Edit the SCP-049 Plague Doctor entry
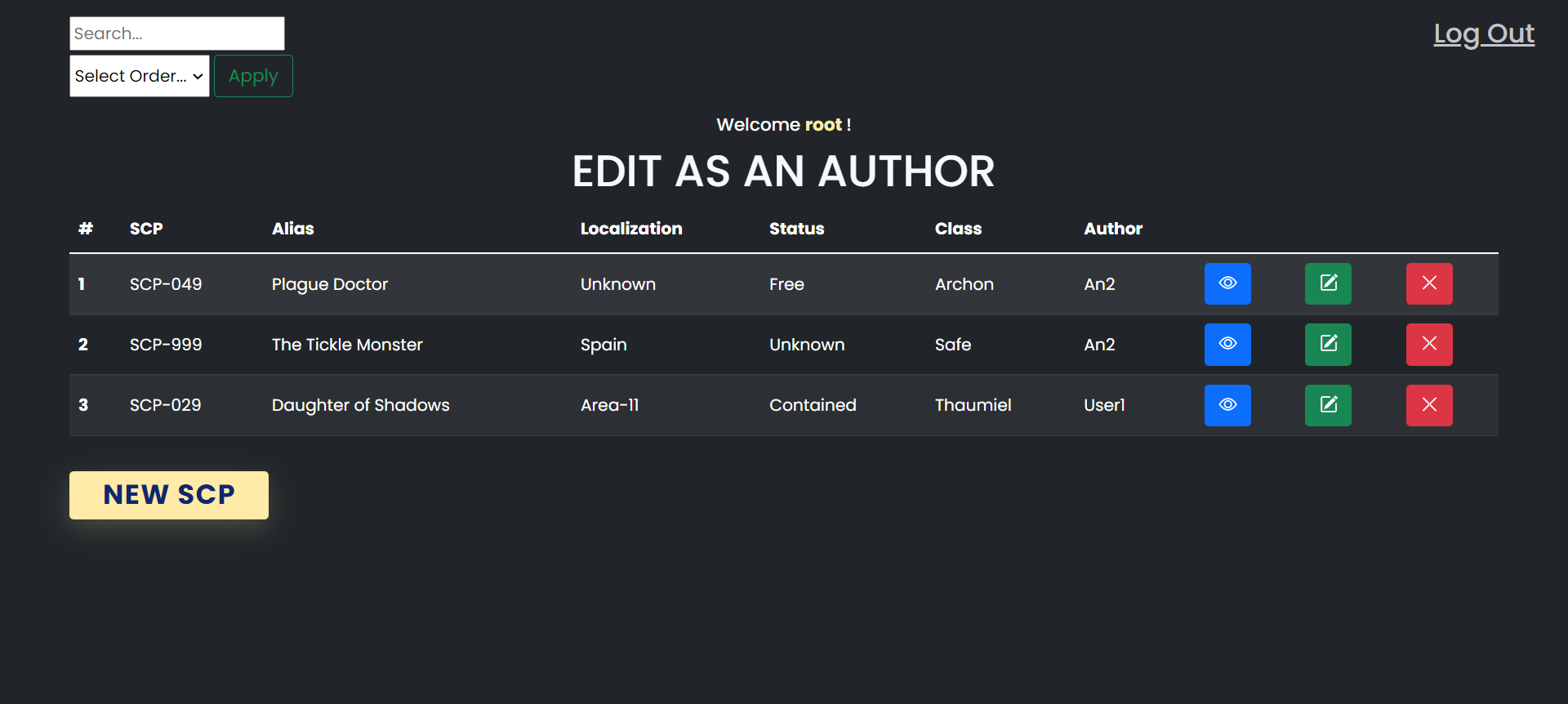 tap(1328, 283)
